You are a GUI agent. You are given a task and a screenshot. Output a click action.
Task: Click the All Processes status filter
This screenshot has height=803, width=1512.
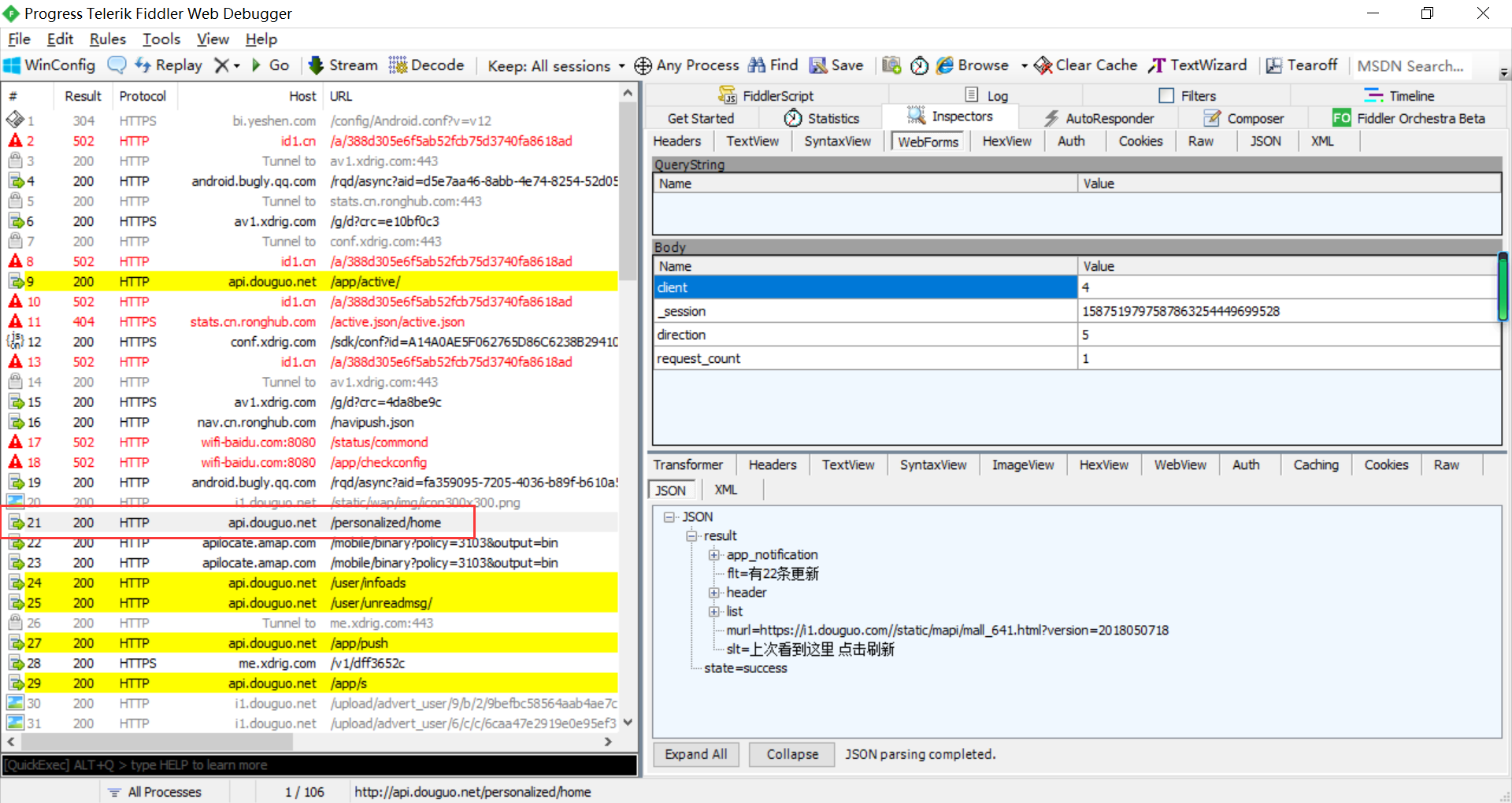point(155,792)
